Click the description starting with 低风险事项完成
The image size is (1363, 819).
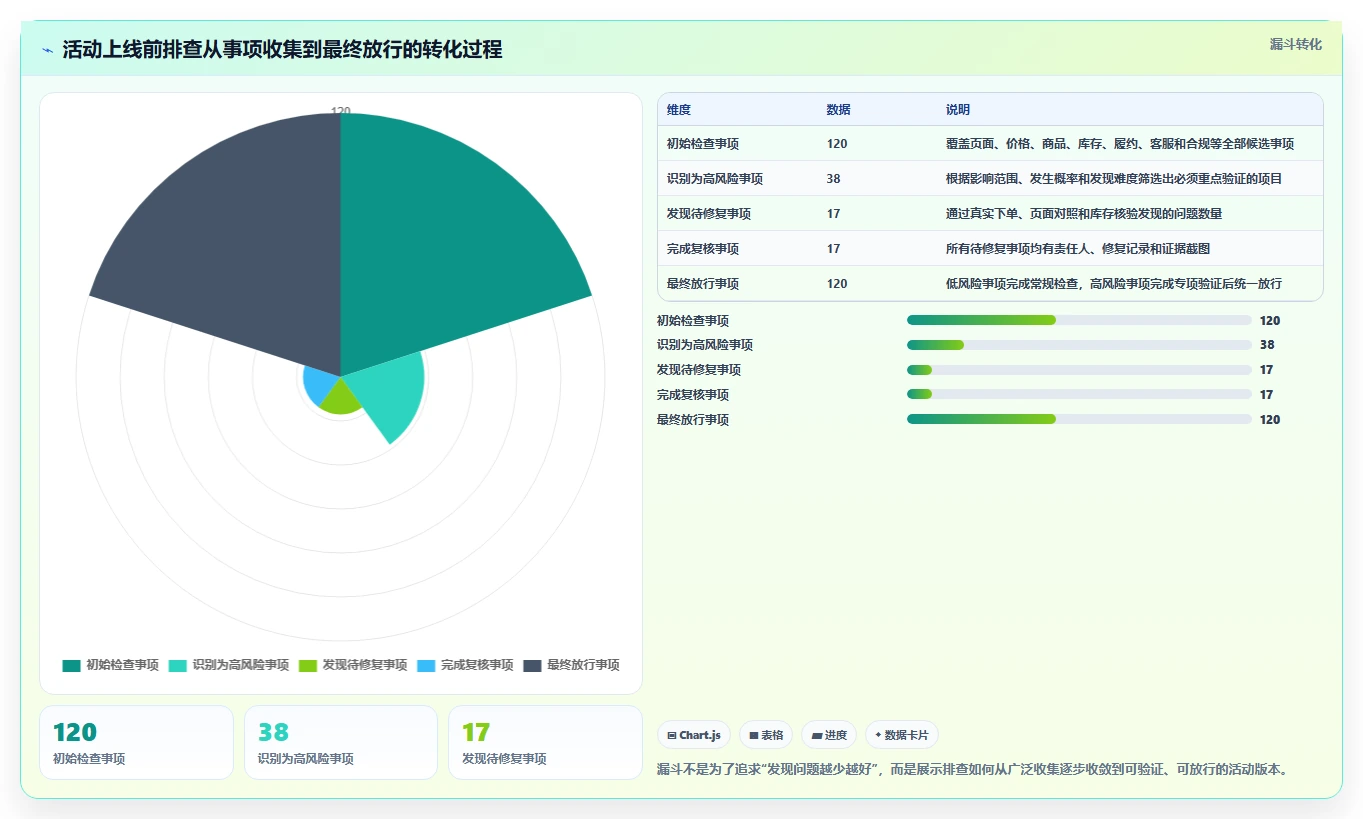tap(1114, 284)
